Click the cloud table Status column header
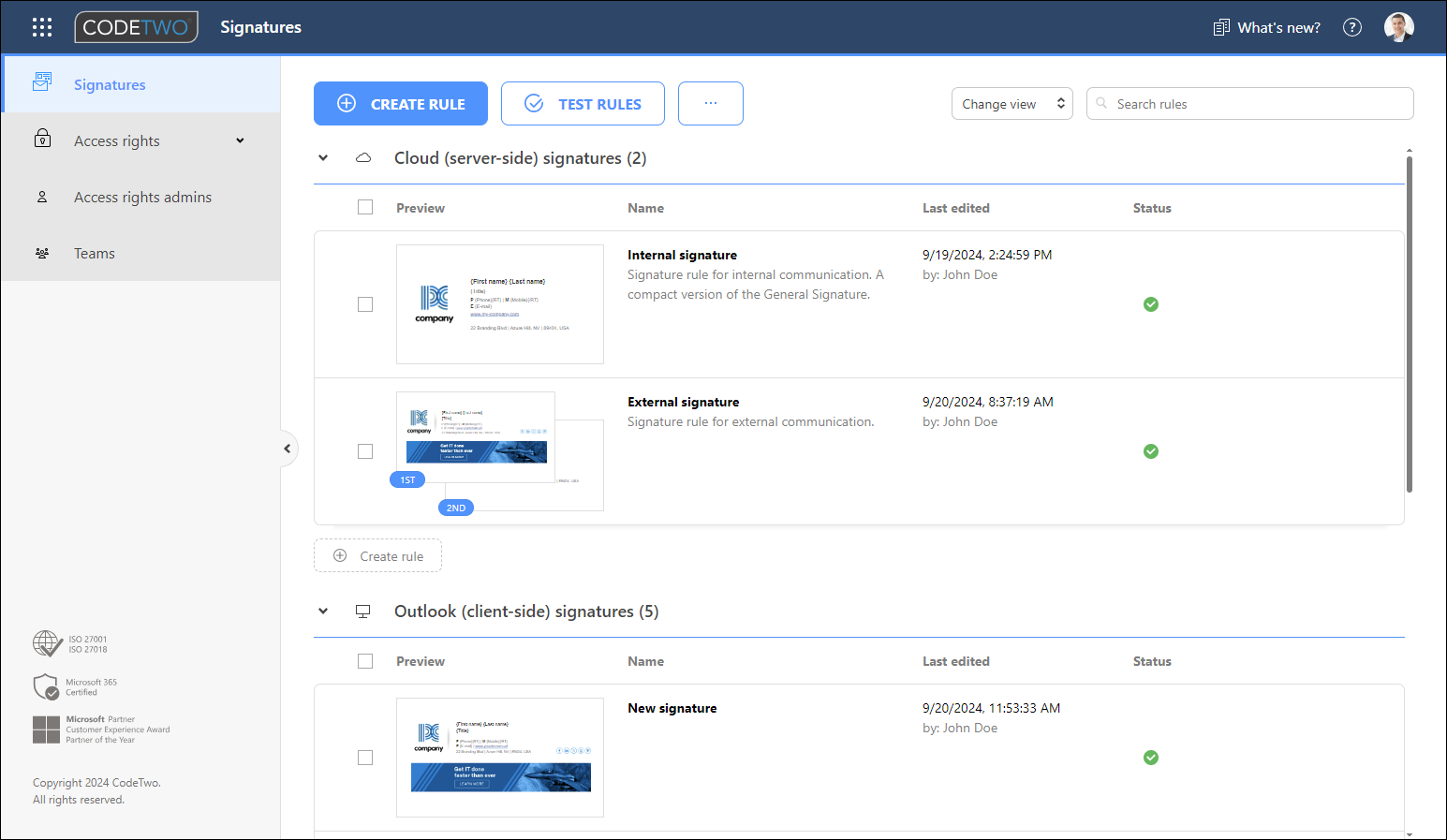 [1152, 208]
